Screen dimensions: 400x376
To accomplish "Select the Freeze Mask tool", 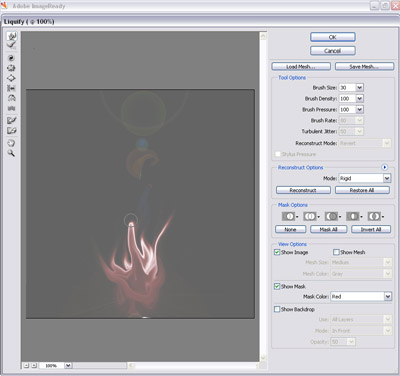I will (x=11, y=120).
